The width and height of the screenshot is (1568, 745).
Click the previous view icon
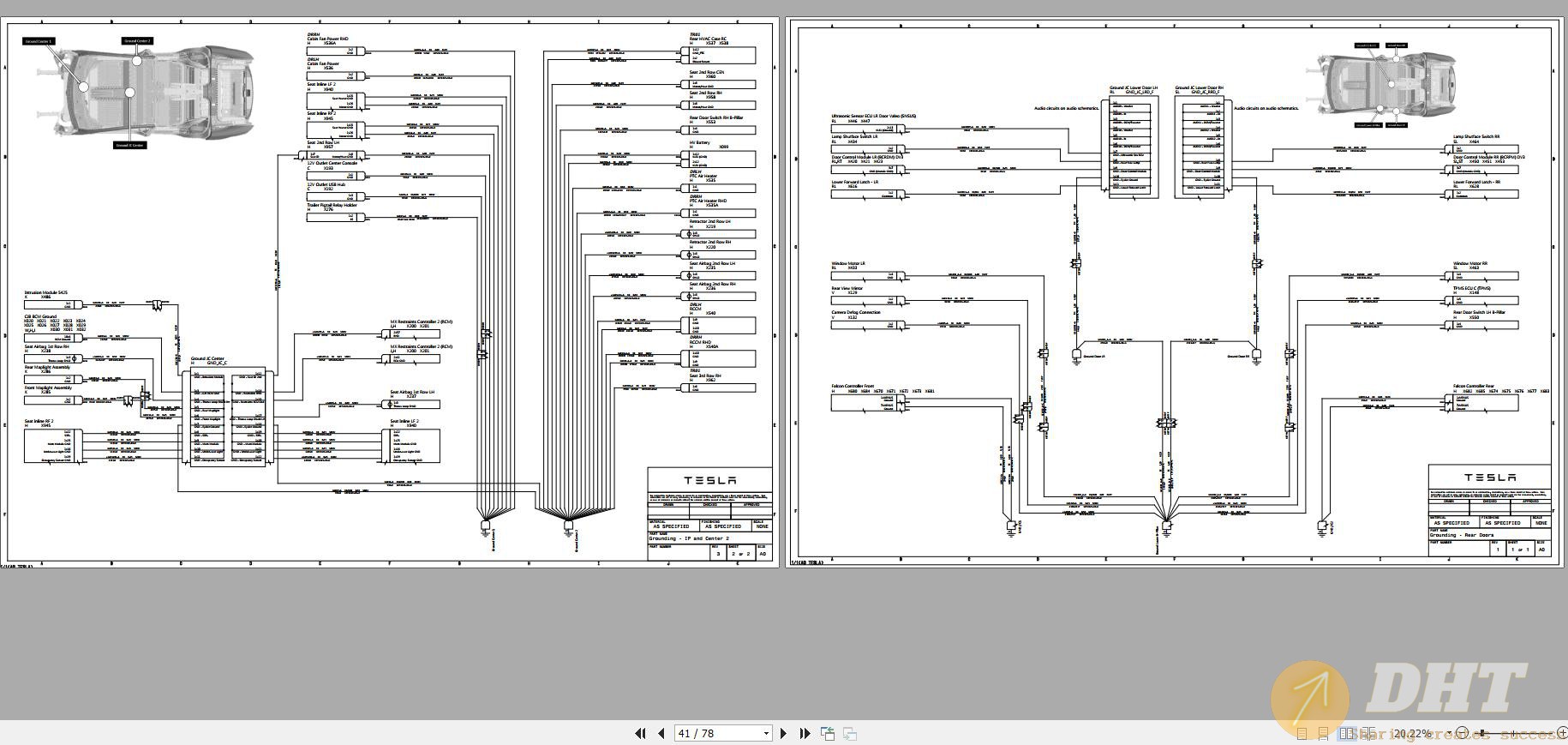[x=828, y=733]
